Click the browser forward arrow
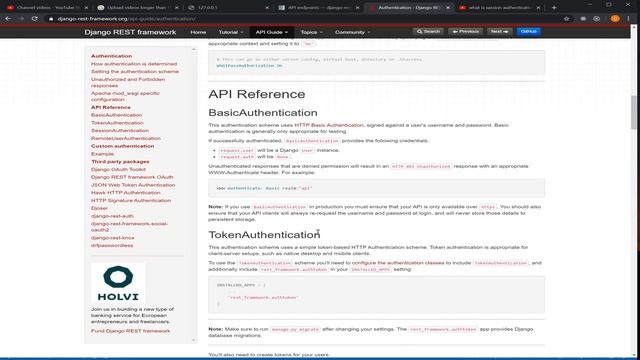Screen dimensions: 640x360 (21, 19)
